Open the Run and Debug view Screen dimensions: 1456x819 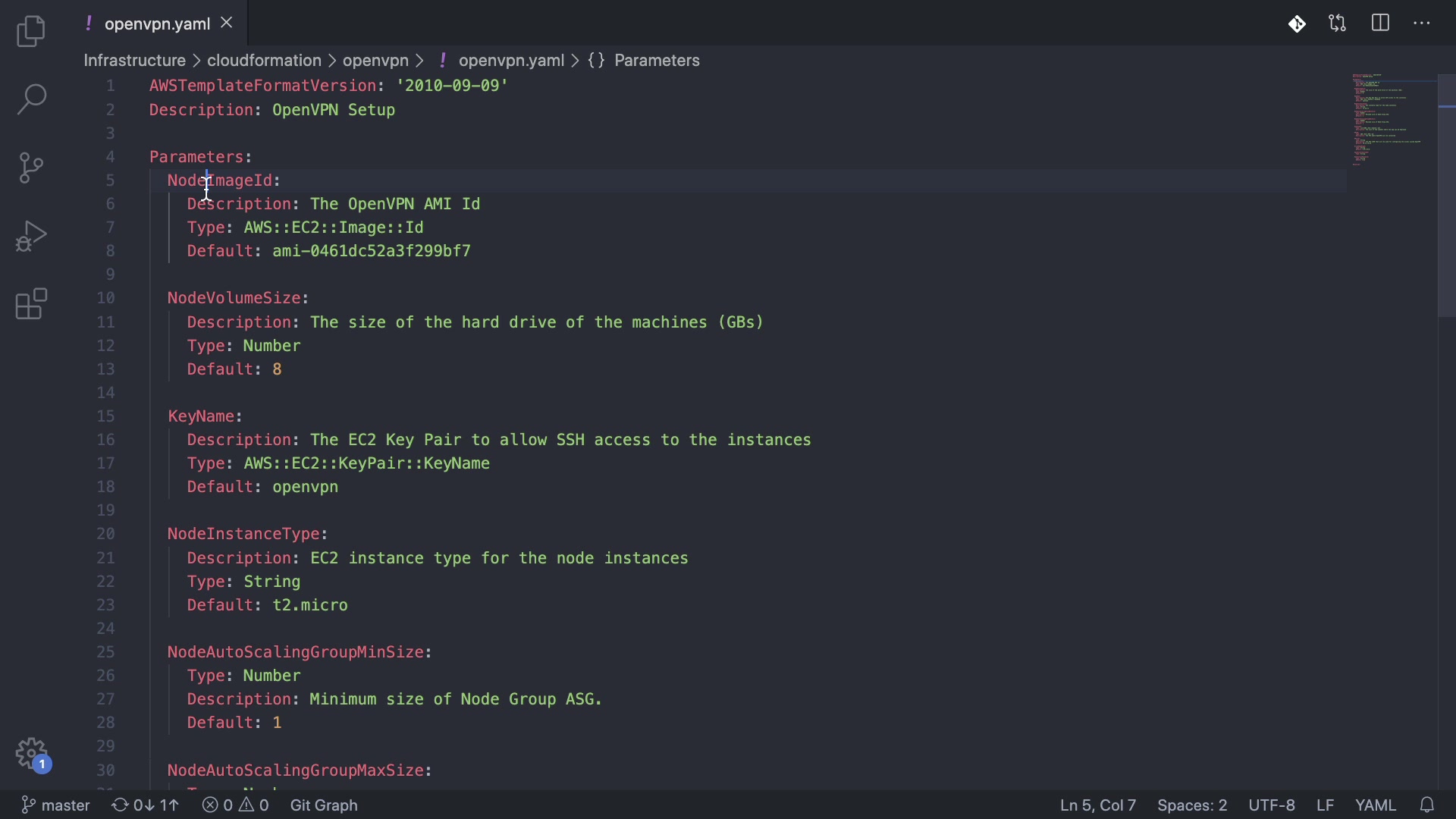(x=31, y=236)
